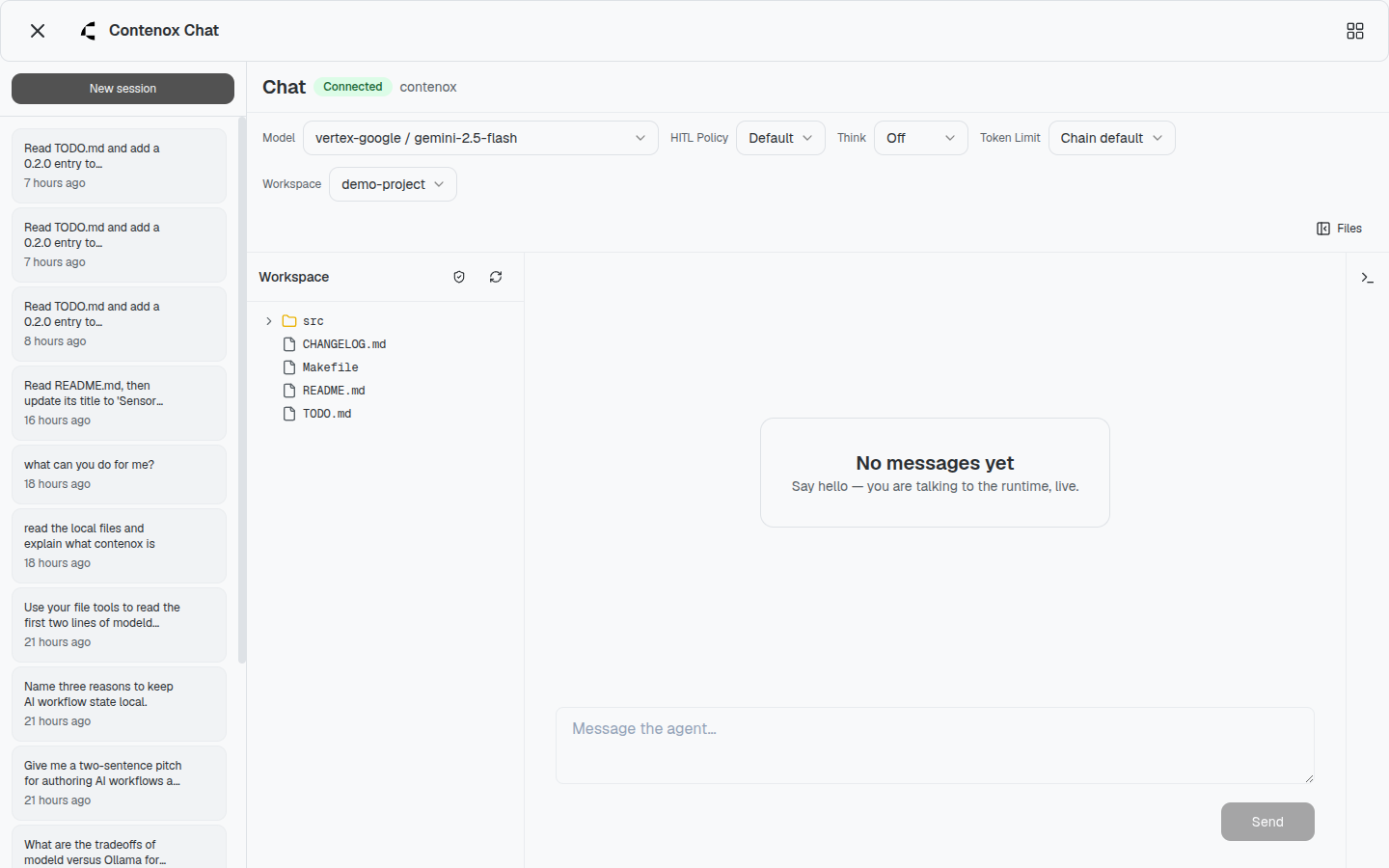Image resolution: width=1389 pixels, height=868 pixels.
Task: Click the README.md file icon
Action: [x=289, y=391]
